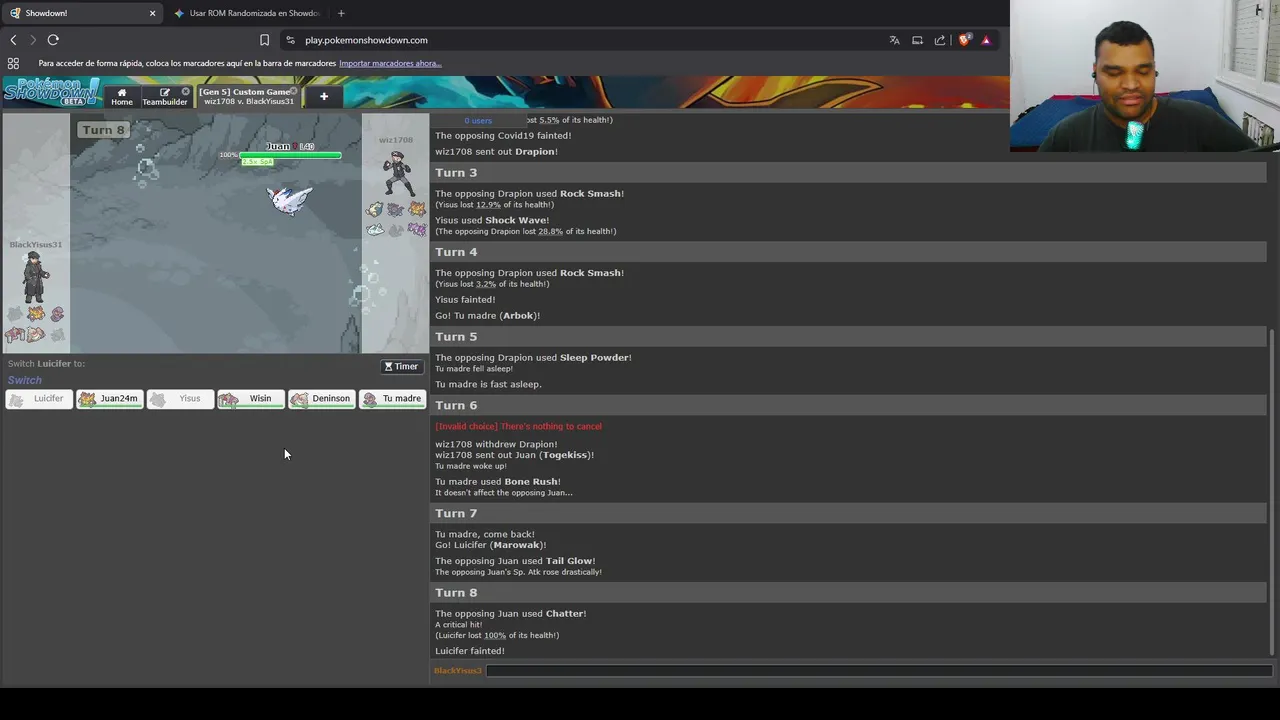Click the 'Luicifer fainted!' log line
1280x720 pixels.
tap(470, 651)
